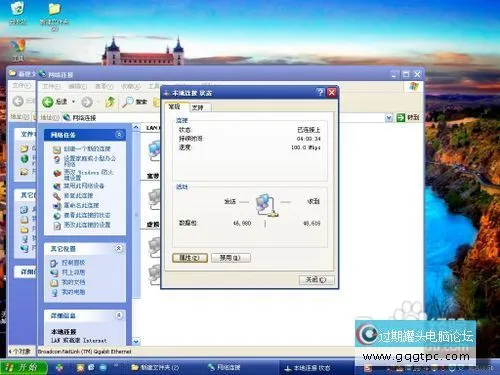Screen dimensions: 500x375
Task: Click the 属性(P) Properties button
Action: tap(190, 258)
